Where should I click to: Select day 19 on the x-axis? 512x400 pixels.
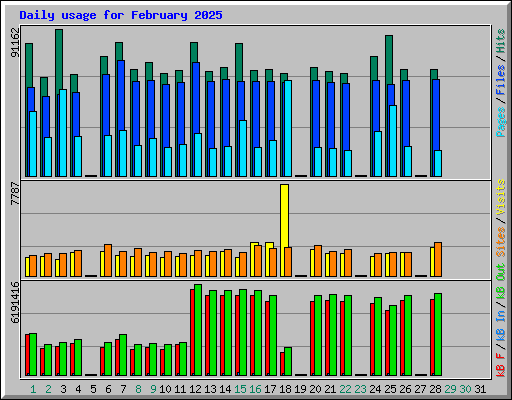(x=300, y=389)
